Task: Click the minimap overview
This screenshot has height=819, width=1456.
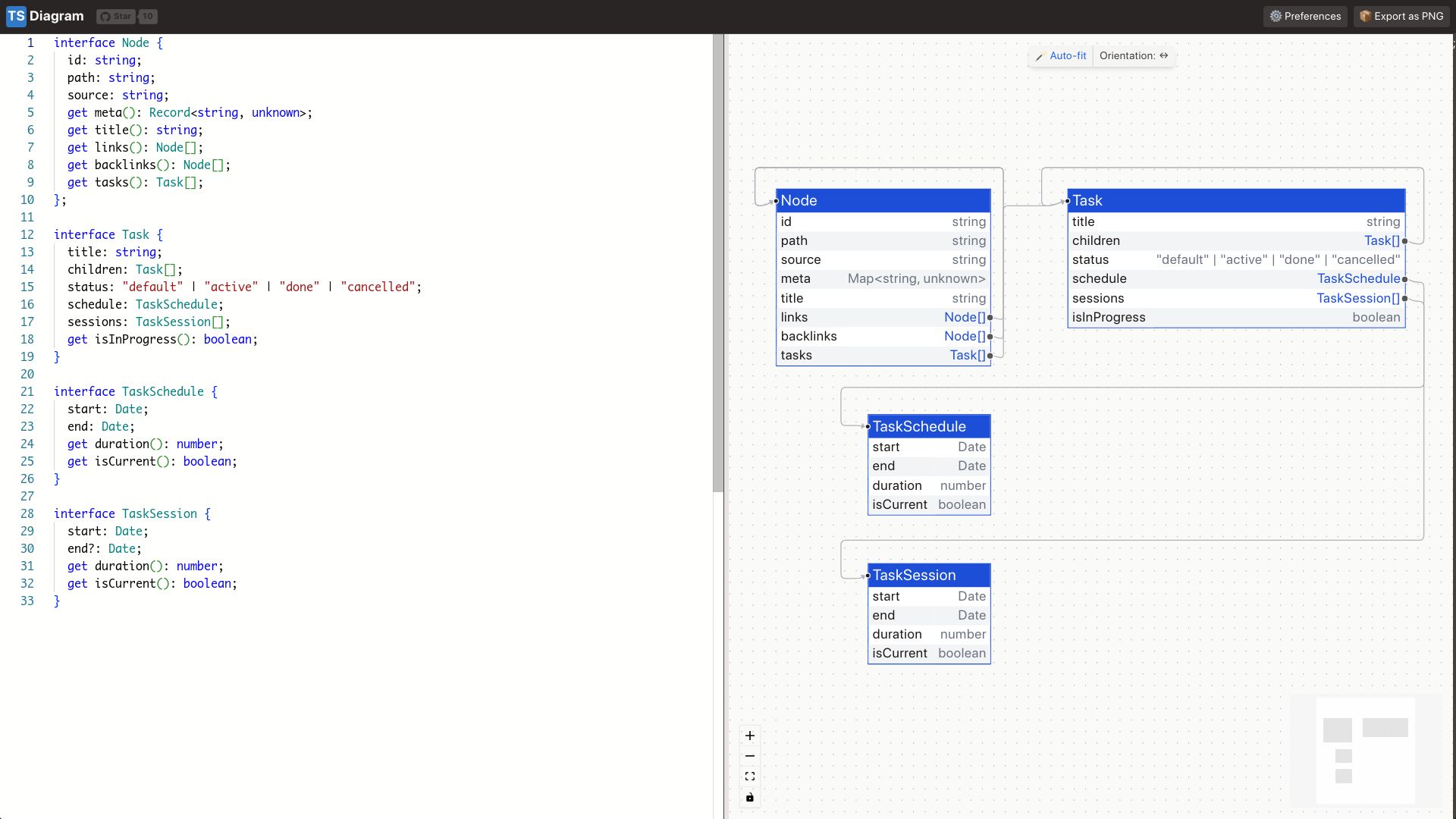Action: 1366,751
